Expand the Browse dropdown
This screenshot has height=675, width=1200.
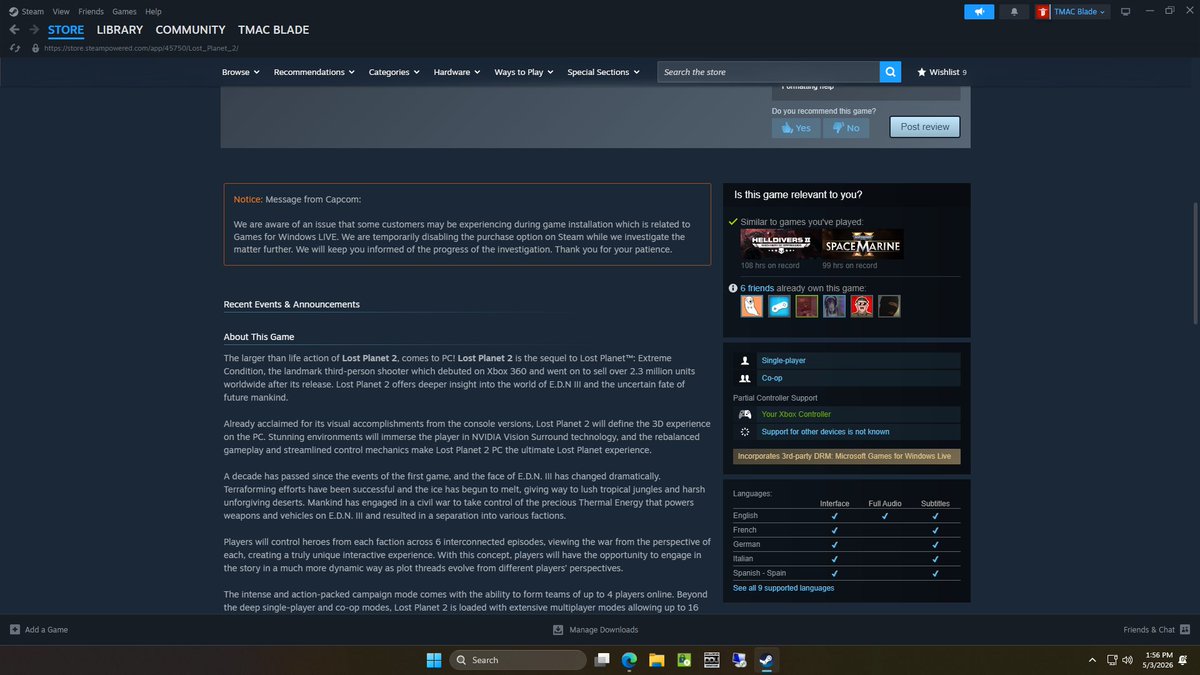[x=240, y=72]
